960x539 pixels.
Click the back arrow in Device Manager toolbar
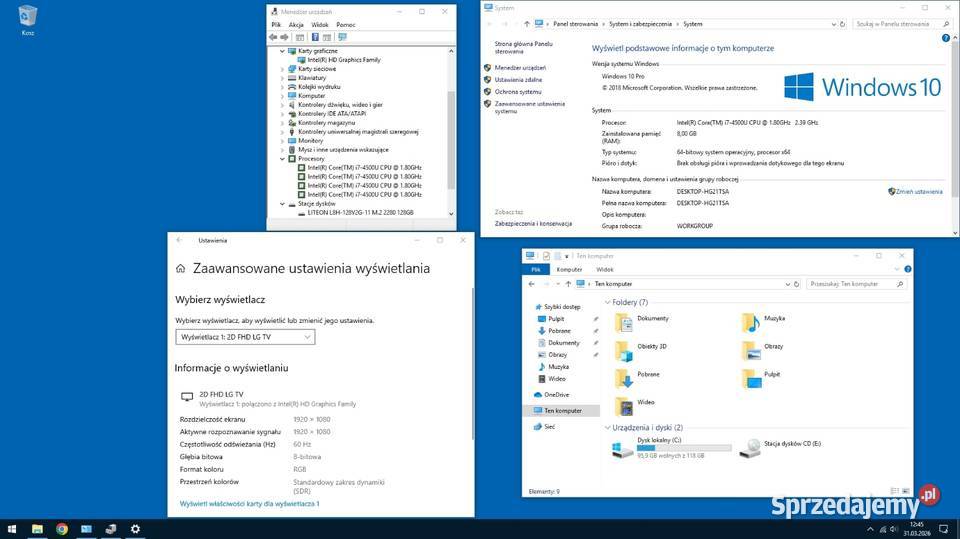click(273, 37)
